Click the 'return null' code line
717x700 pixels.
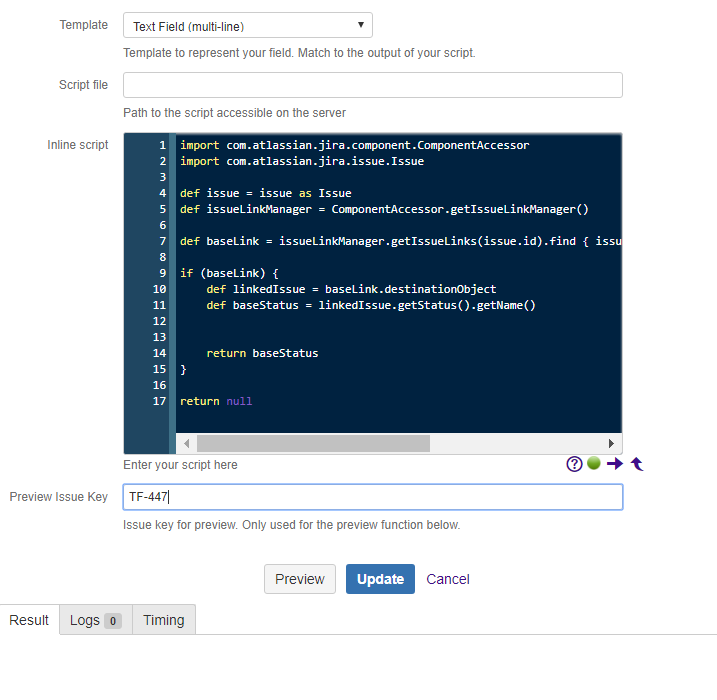(x=216, y=401)
